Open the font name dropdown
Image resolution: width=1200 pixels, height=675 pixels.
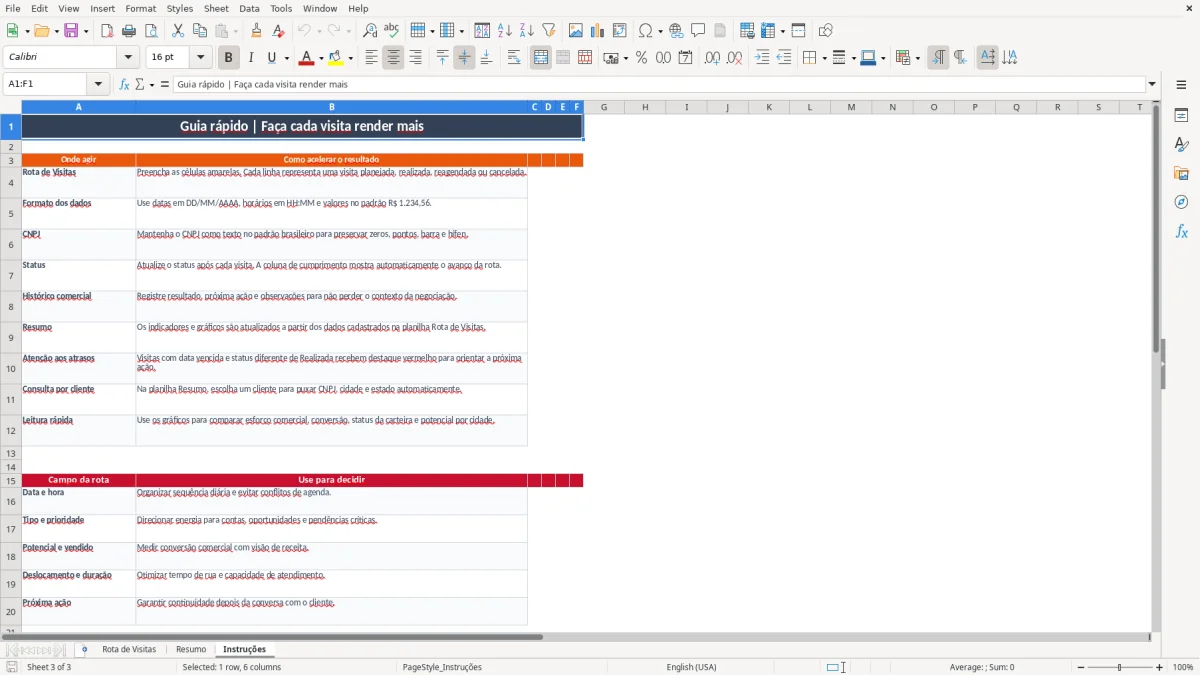[x=127, y=58]
